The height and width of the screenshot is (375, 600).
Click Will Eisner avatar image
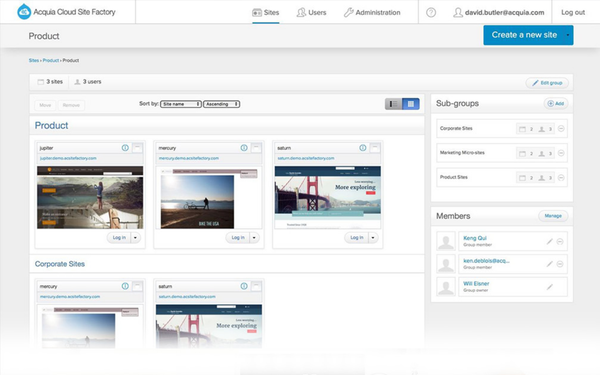(446, 287)
